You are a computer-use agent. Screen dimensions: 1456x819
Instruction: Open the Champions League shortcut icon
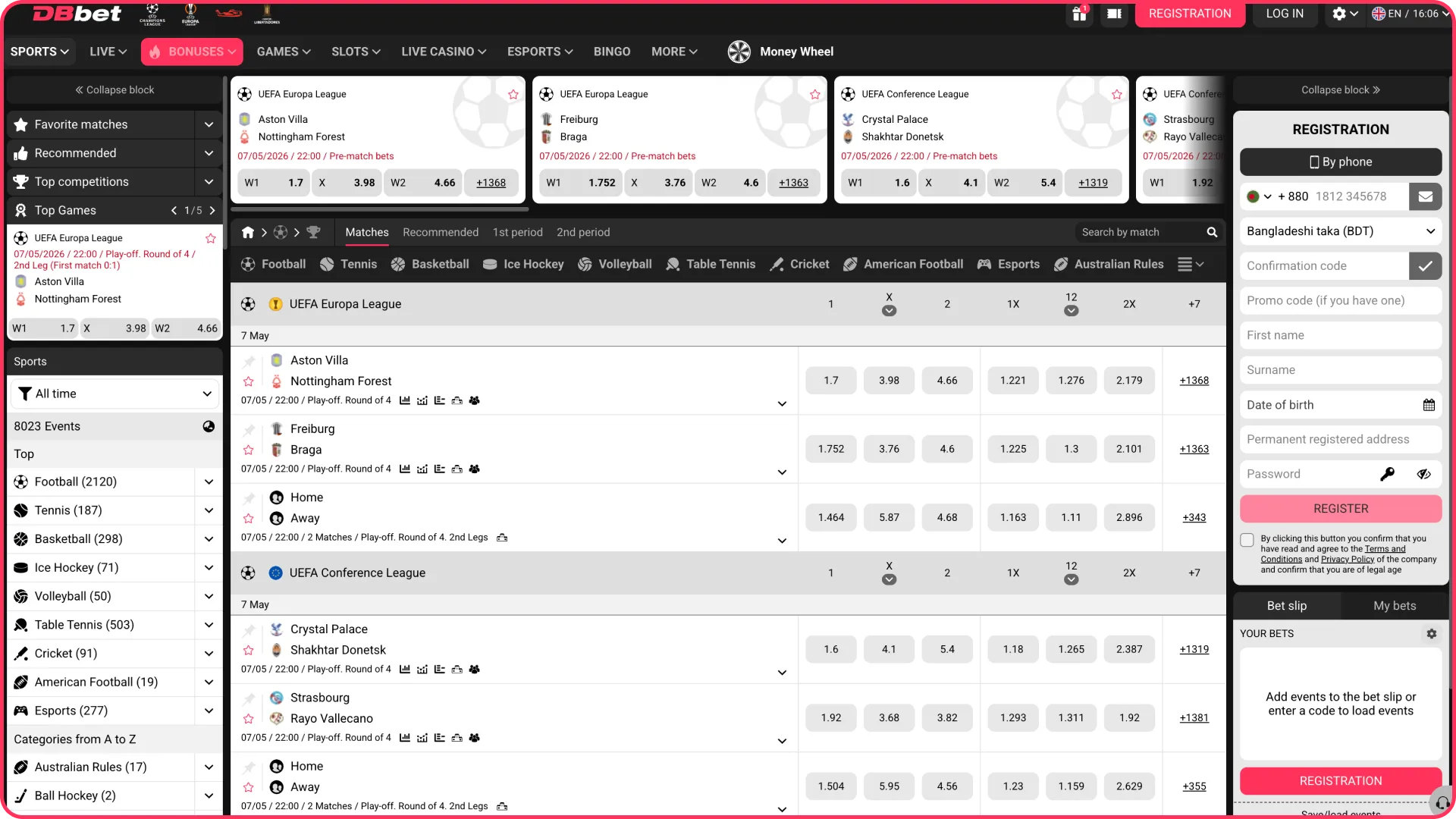point(152,14)
